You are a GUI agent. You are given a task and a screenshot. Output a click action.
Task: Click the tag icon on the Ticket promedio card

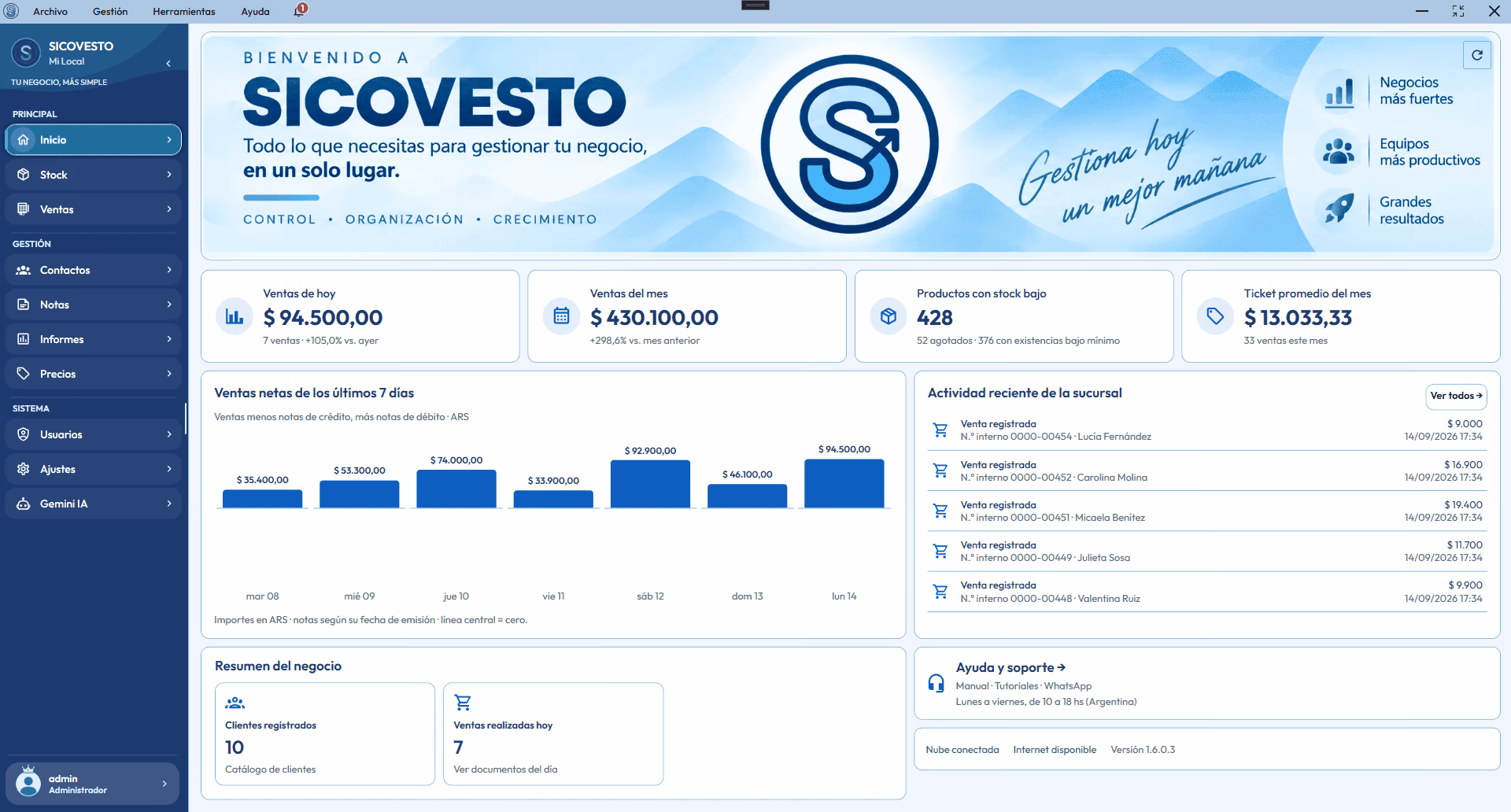1215,316
